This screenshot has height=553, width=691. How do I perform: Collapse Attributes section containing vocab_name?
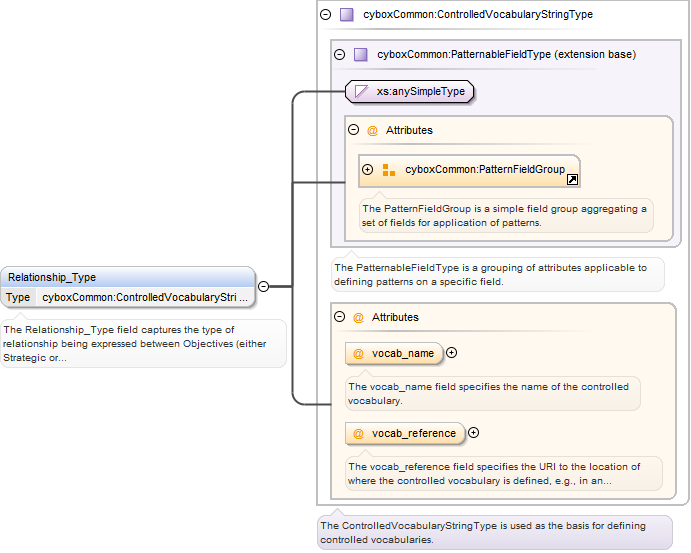pyautogui.click(x=339, y=316)
